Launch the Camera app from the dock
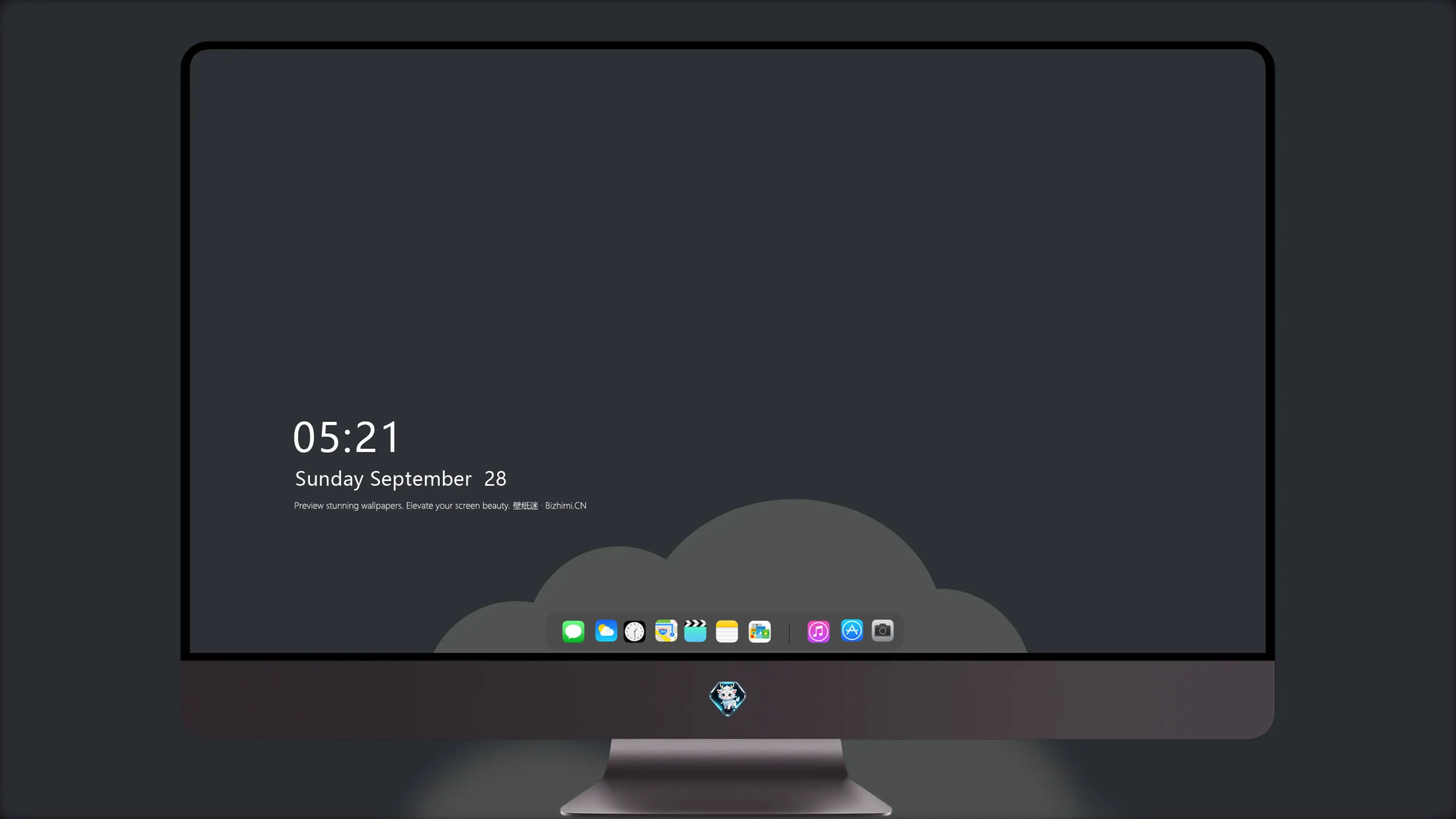 tap(882, 630)
